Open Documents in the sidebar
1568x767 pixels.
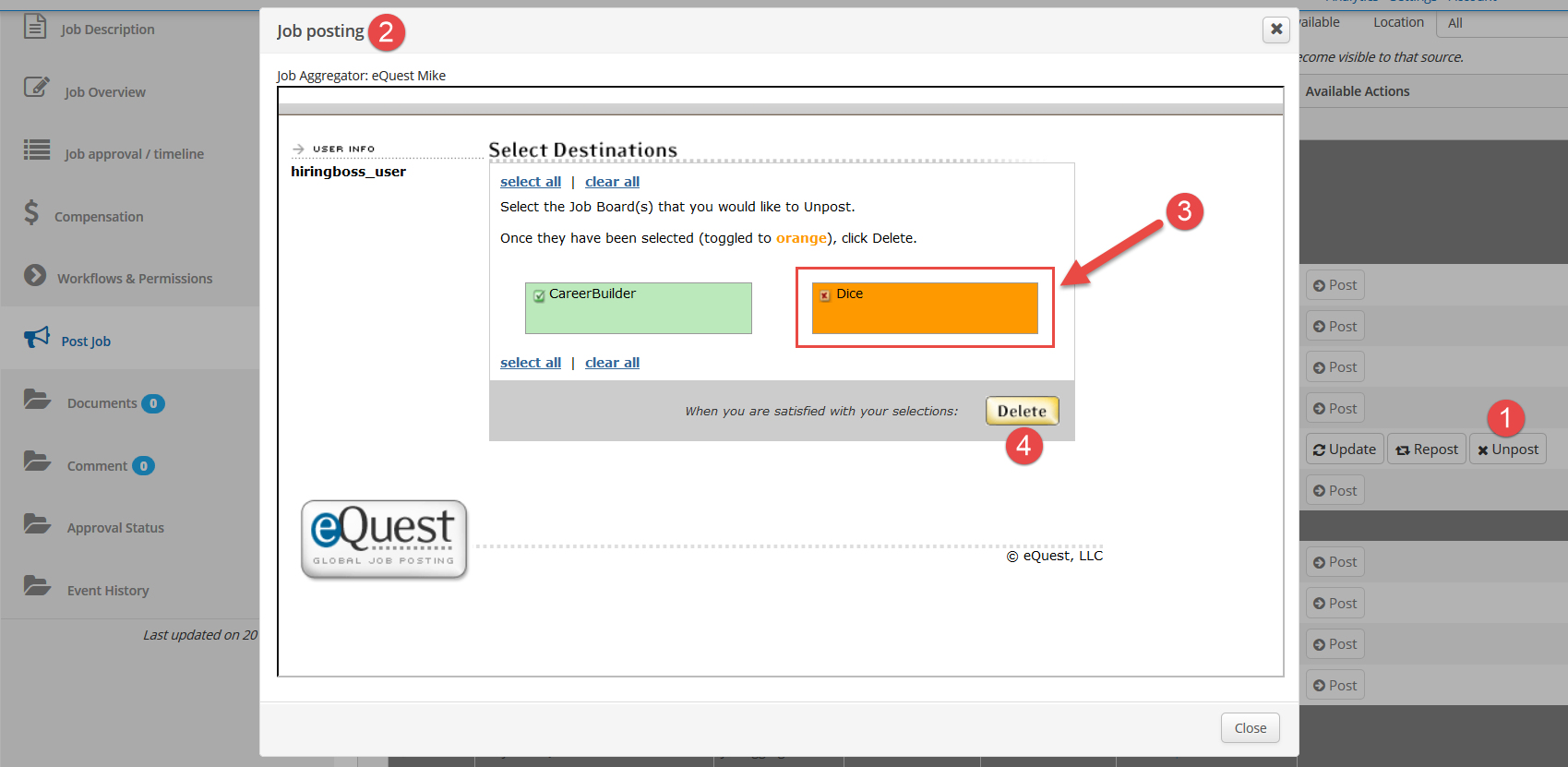(x=102, y=403)
